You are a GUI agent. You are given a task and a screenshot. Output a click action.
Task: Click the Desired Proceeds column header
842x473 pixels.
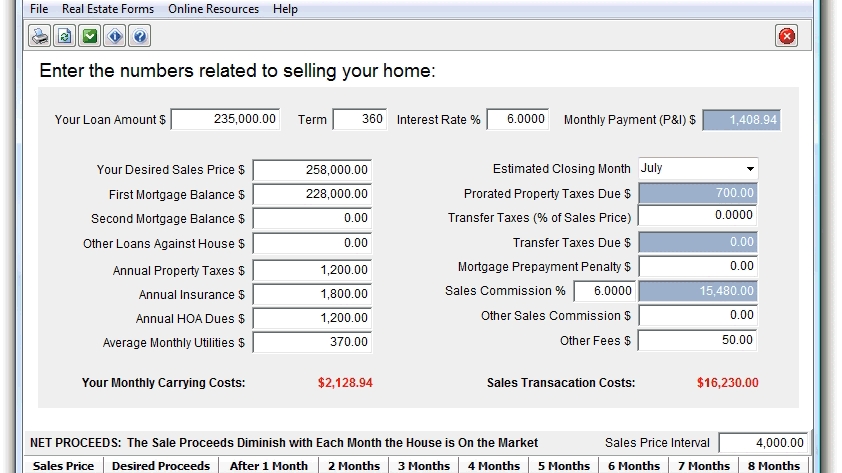161,466
